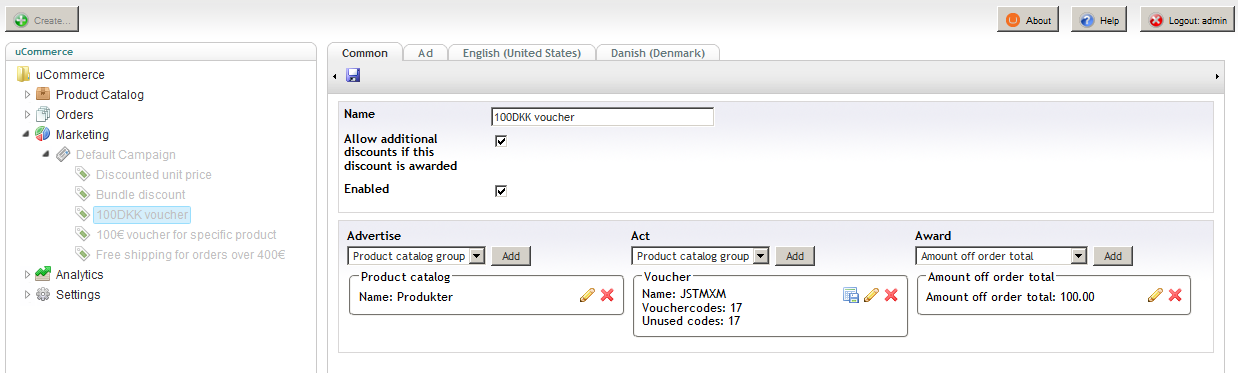
Task: Click tag icon beside Bundle discount
Action: click(x=83, y=194)
